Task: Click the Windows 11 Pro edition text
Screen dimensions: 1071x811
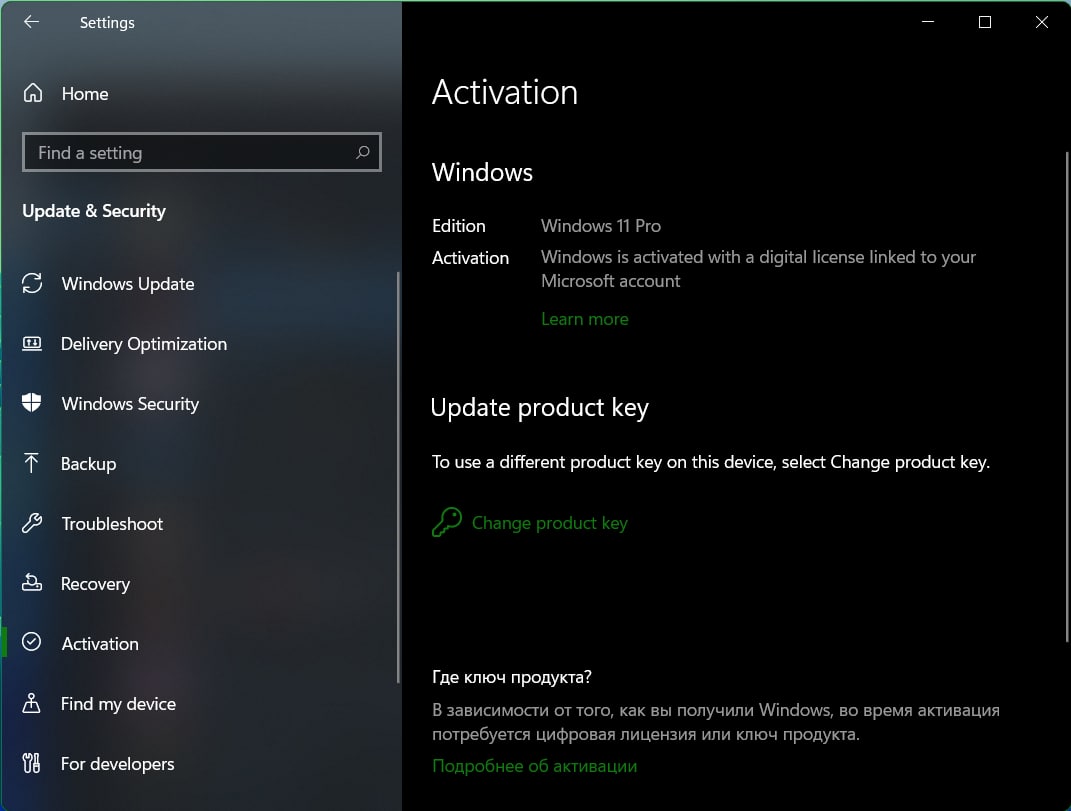Action: click(601, 226)
